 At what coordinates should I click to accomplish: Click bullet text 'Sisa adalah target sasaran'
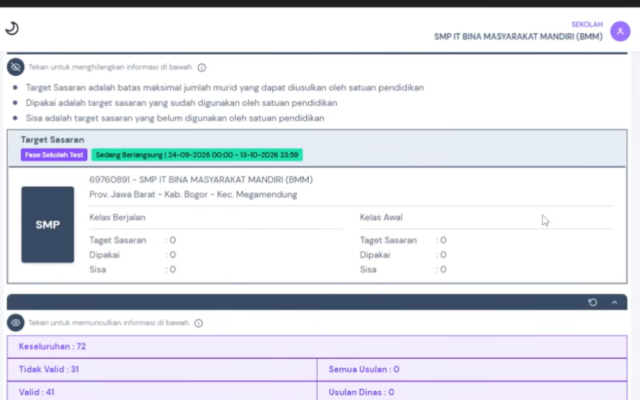pos(175,118)
